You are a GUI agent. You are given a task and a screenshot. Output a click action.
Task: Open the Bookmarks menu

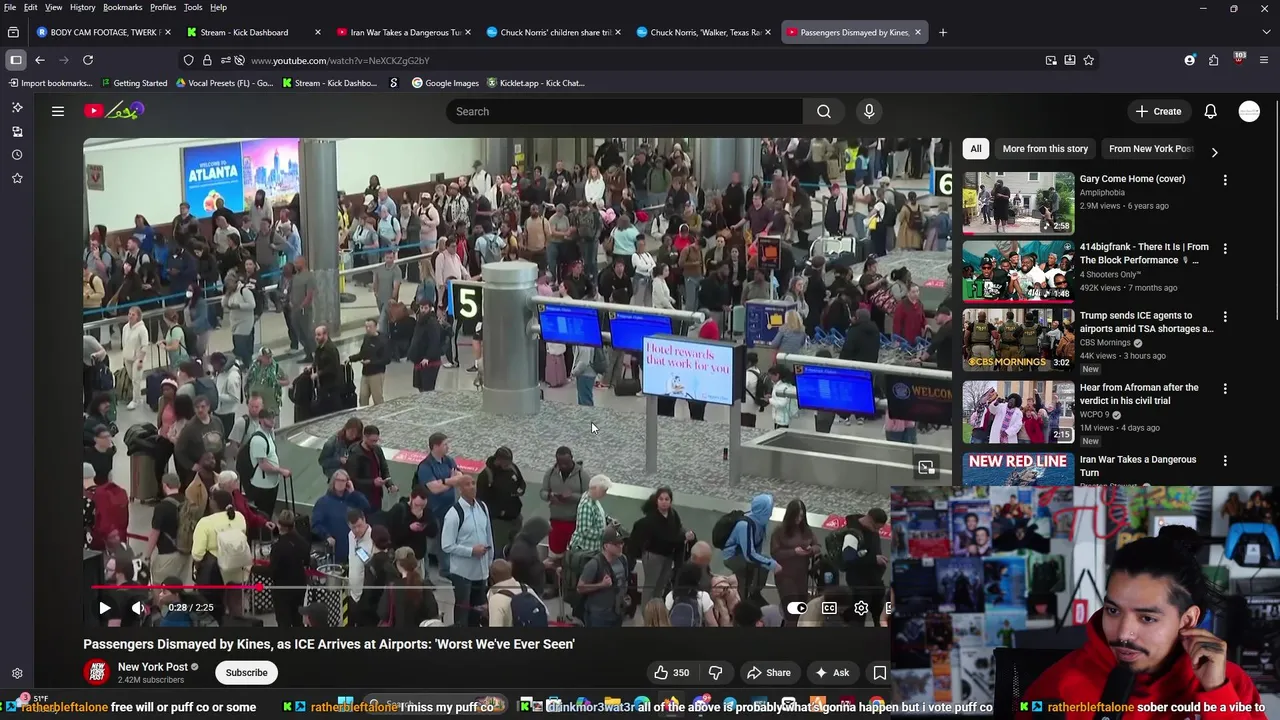[x=122, y=7]
